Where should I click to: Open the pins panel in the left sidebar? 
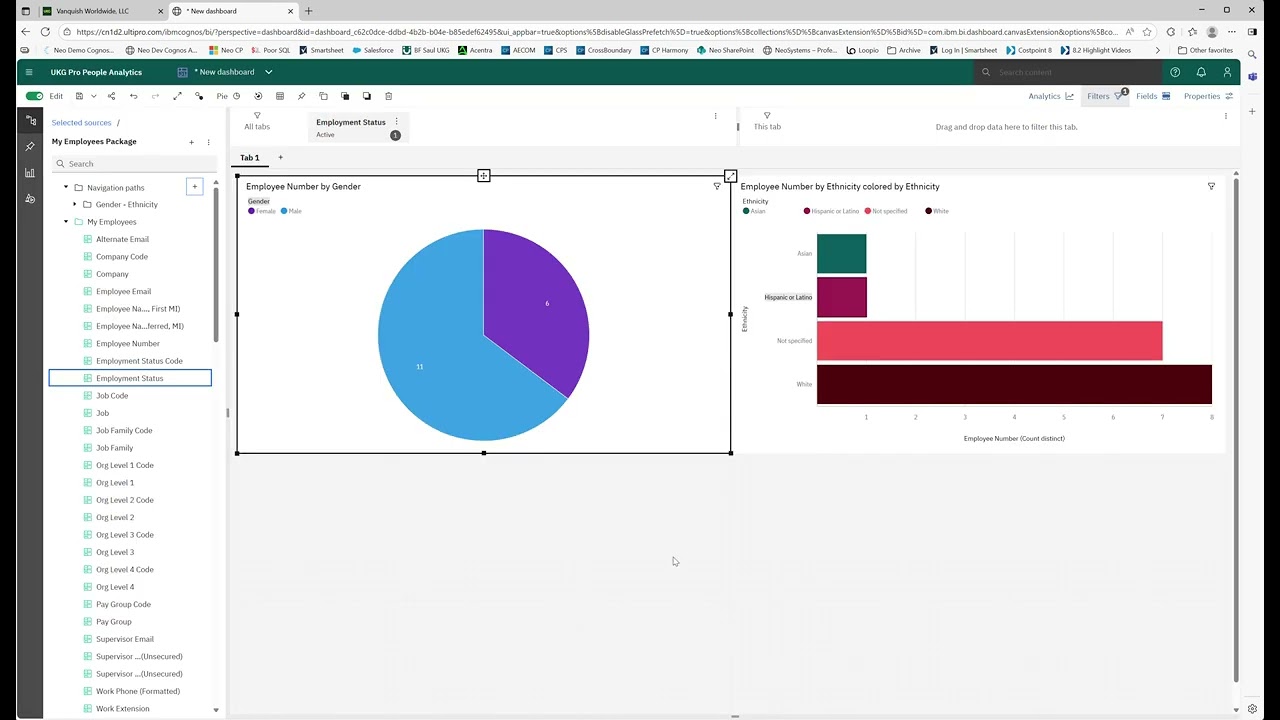tap(30, 146)
